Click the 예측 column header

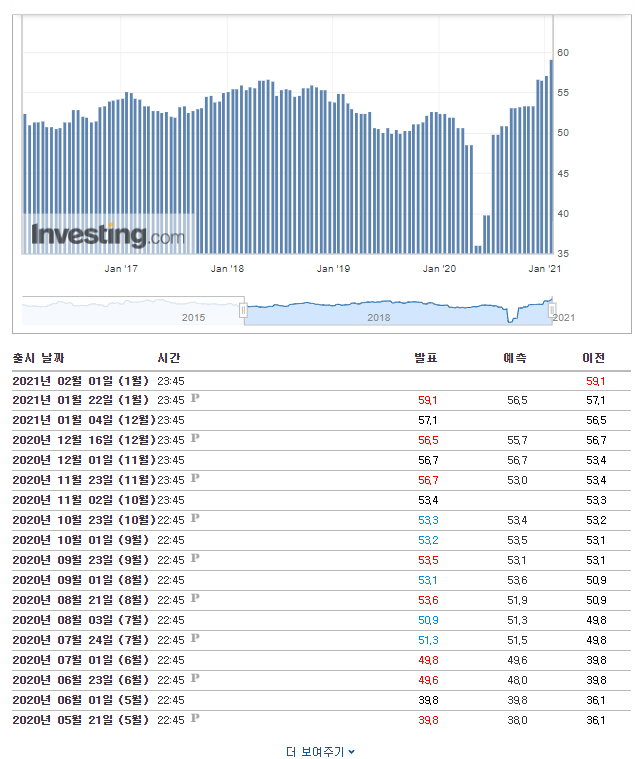pos(515,358)
